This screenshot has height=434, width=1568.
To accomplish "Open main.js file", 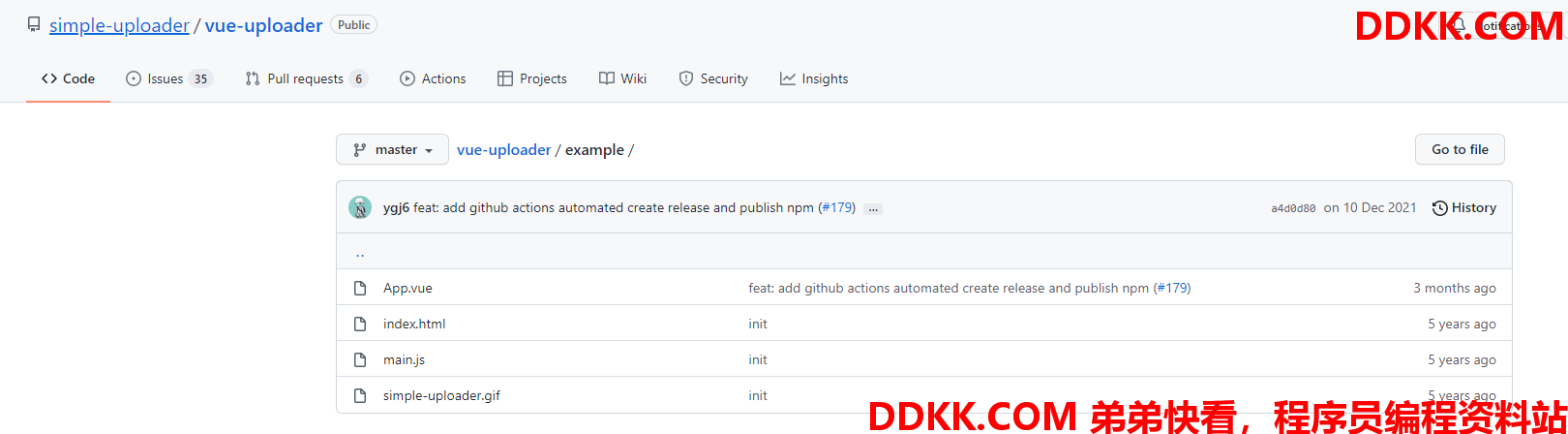I will pos(404,359).
